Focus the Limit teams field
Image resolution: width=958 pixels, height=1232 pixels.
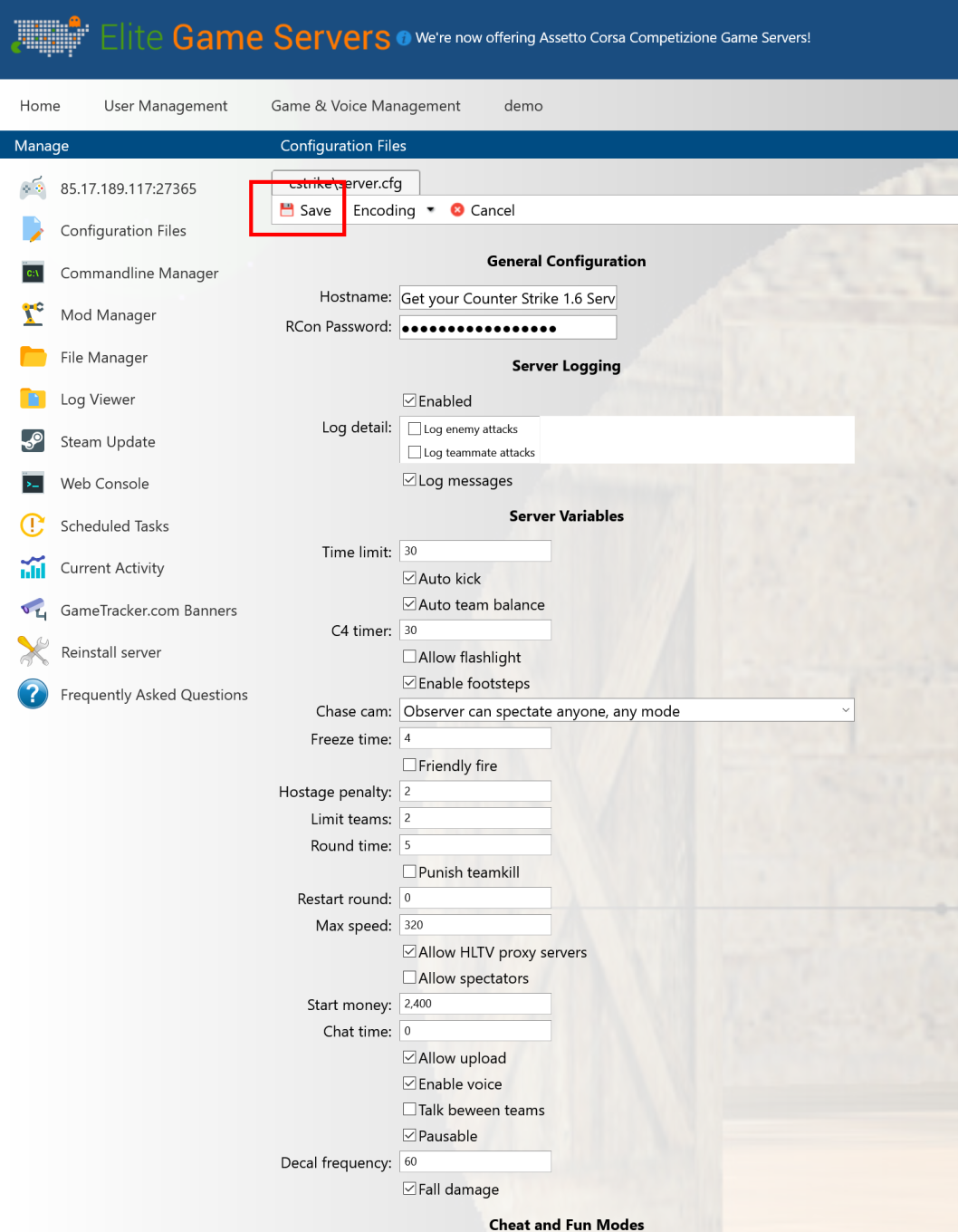point(475,818)
